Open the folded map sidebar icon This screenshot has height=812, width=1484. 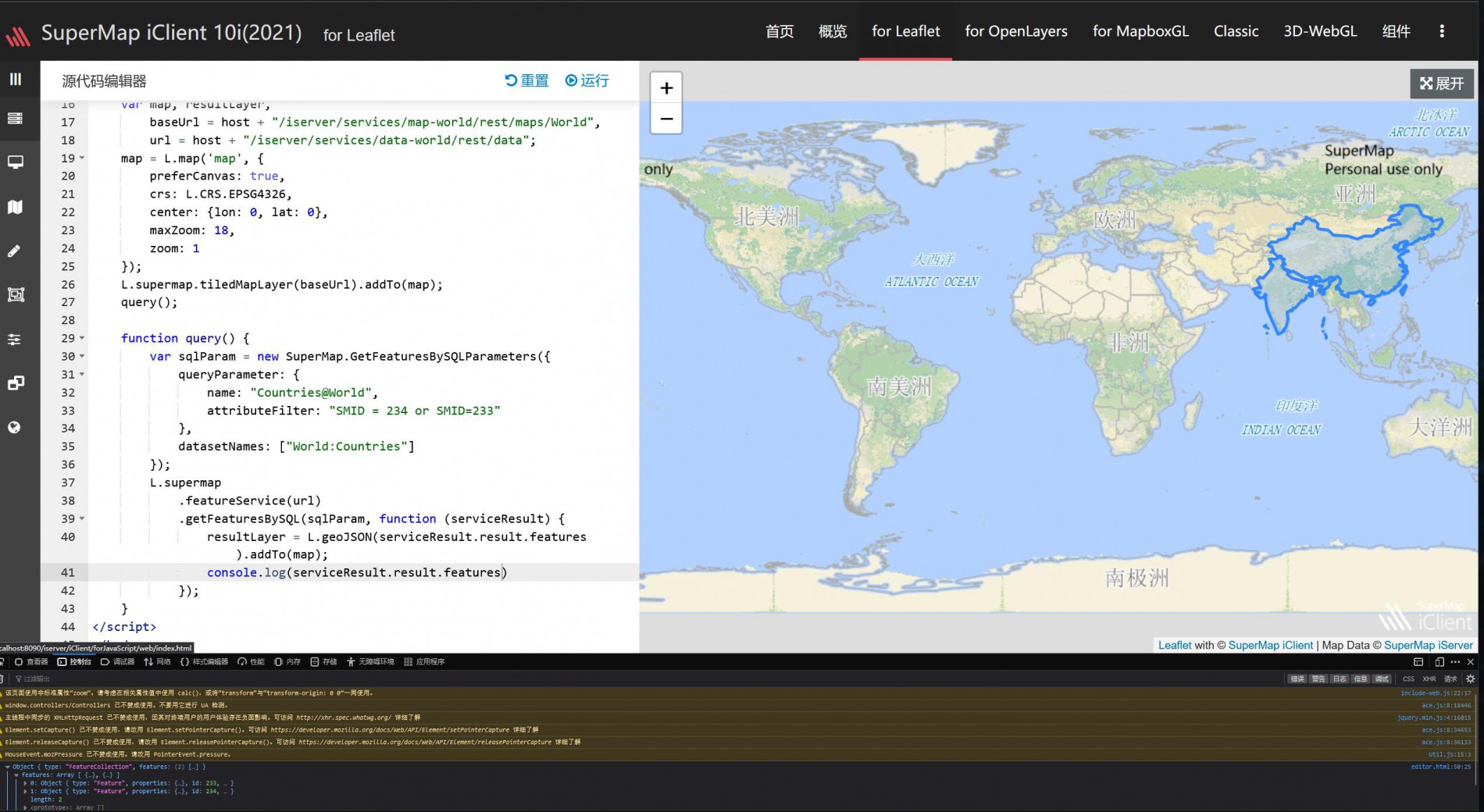[x=15, y=207]
